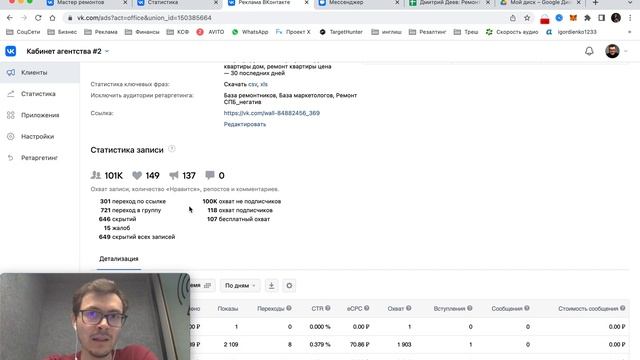Reload the current page
Image resolution: width=640 pixels, height=360 pixels.
pyautogui.click(x=38, y=18)
